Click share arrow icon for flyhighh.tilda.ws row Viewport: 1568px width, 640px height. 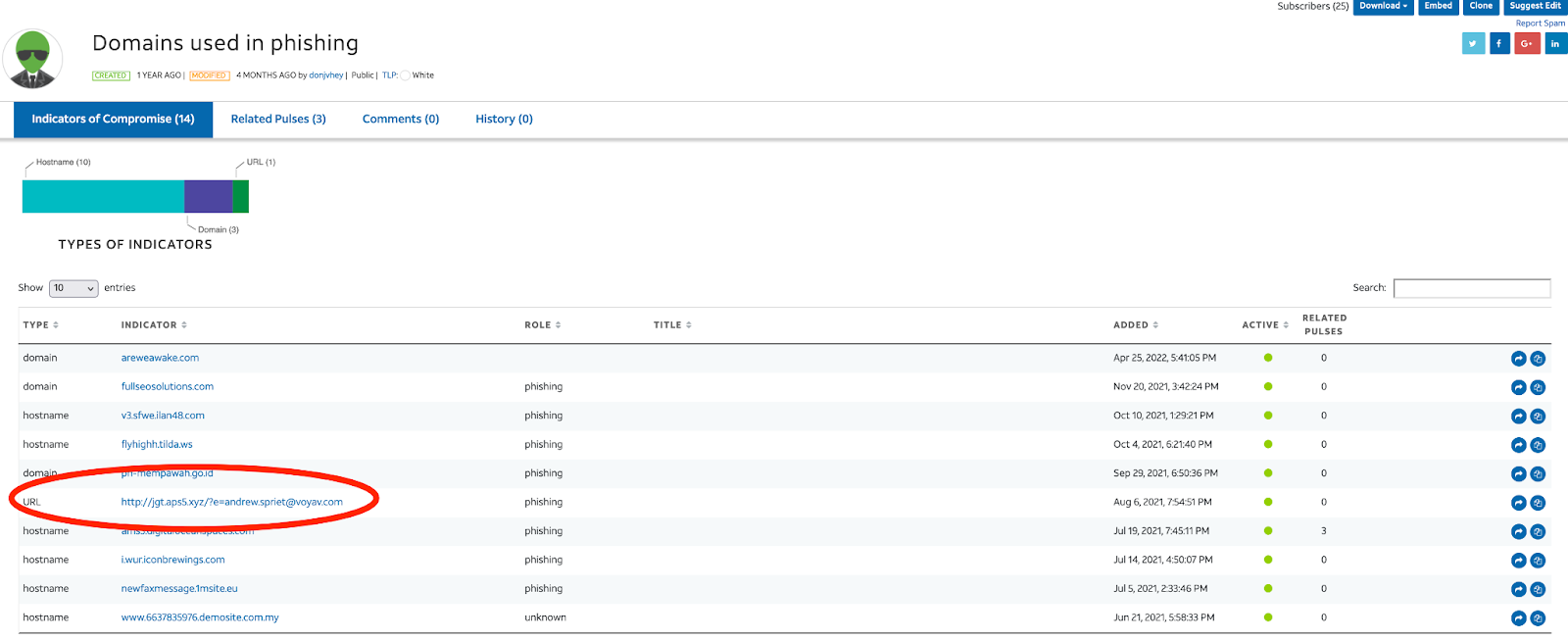pyautogui.click(x=1519, y=445)
